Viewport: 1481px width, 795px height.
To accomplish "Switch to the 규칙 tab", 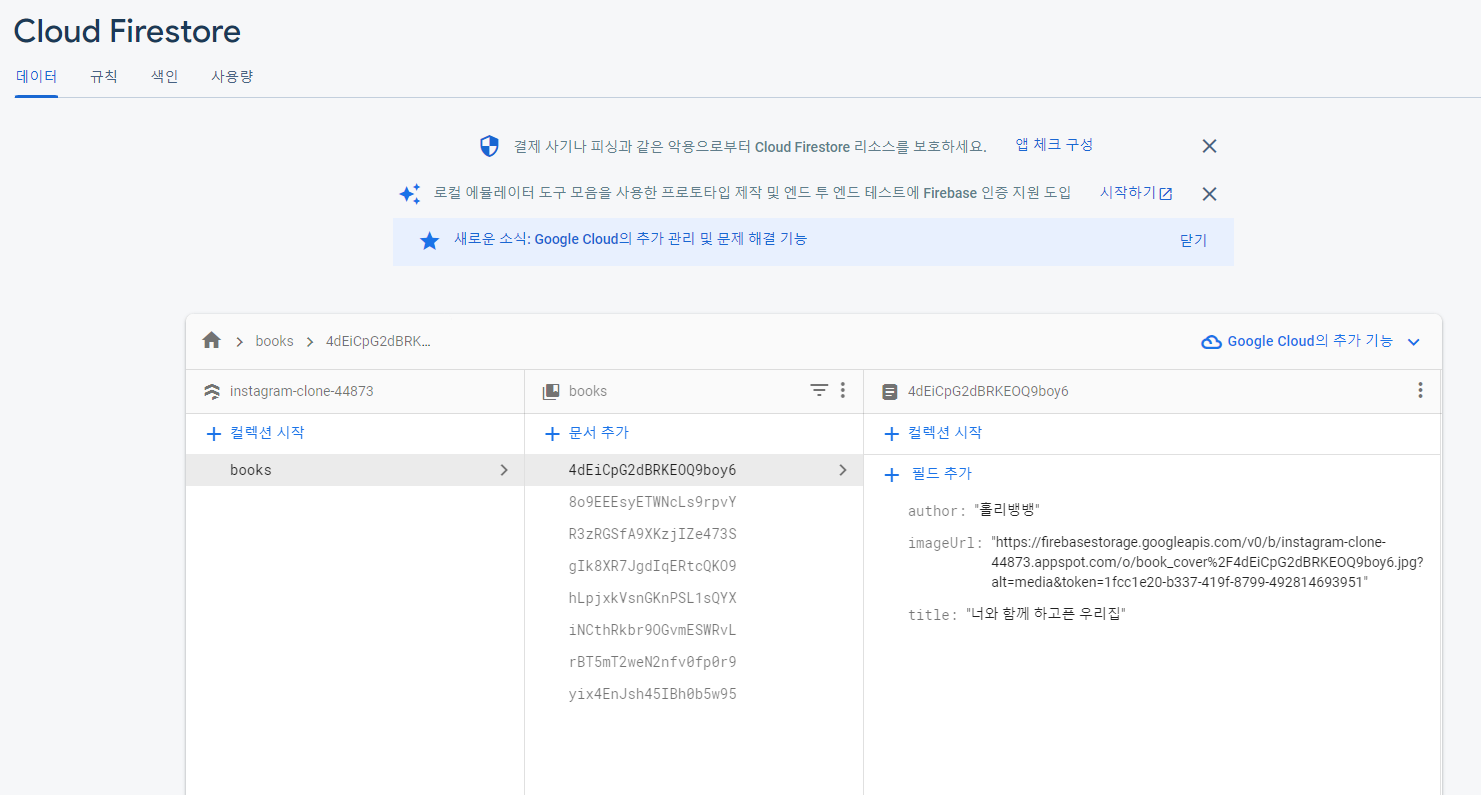I will [x=104, y=76].
